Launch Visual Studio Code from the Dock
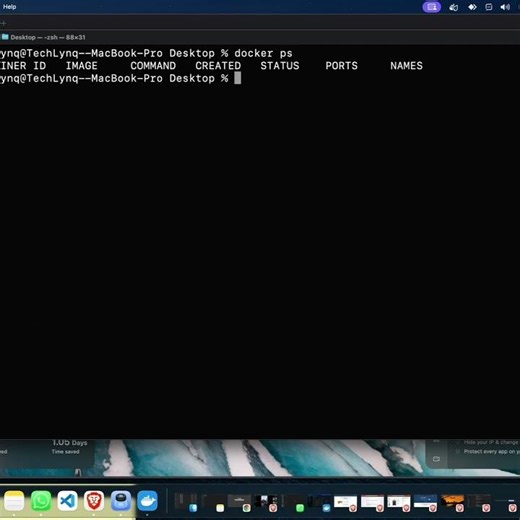The height and width of the screenshot is (520, 520). pos(67,501)
